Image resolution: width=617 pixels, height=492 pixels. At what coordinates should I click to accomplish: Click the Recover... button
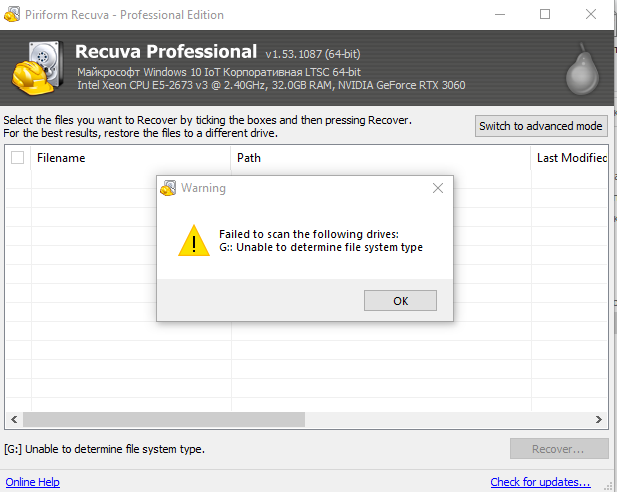click(558, 449)
